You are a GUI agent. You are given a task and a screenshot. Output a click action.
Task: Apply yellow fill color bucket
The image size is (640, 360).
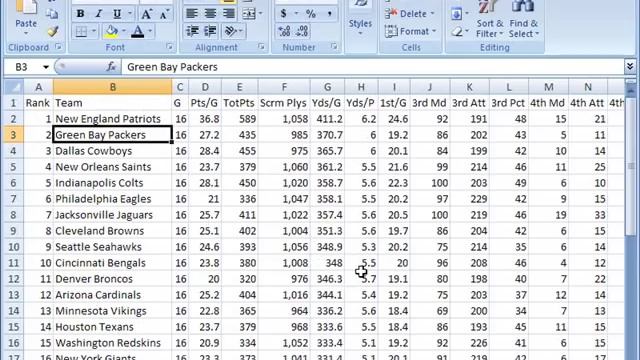point(111,31)
